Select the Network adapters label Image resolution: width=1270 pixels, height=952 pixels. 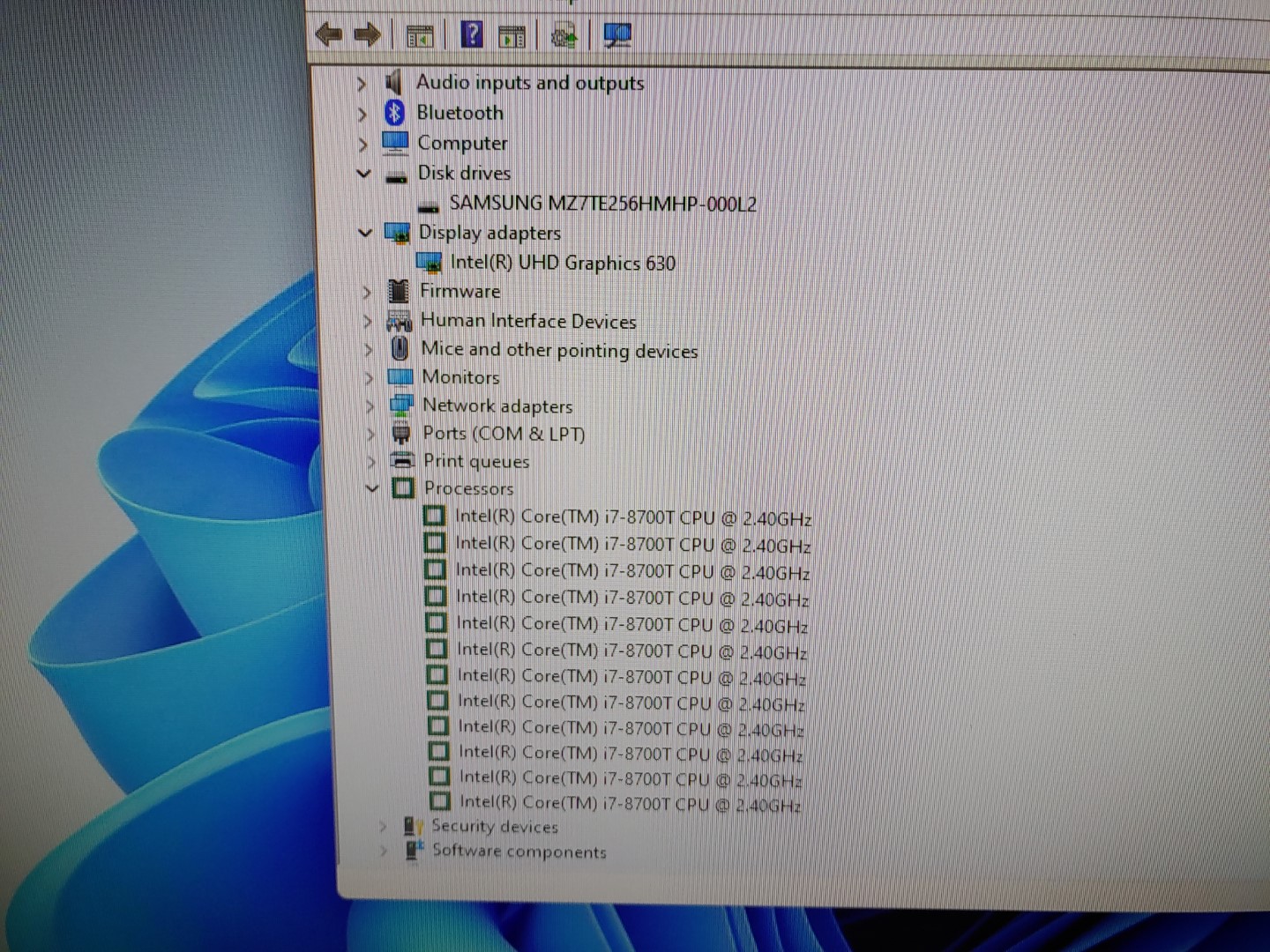497,405
